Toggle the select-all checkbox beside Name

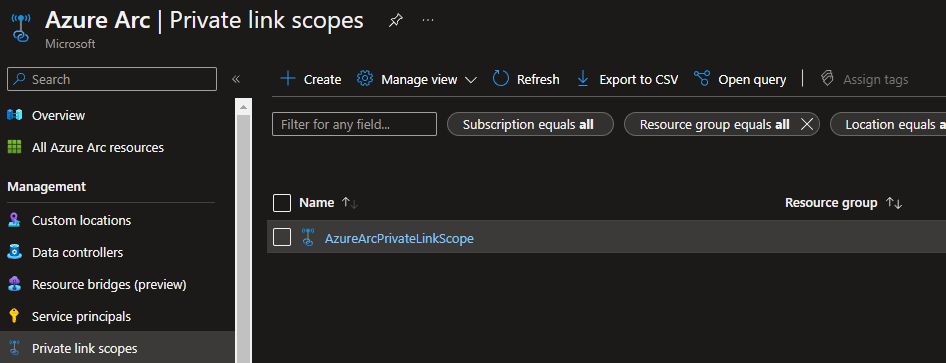[282, 203]
